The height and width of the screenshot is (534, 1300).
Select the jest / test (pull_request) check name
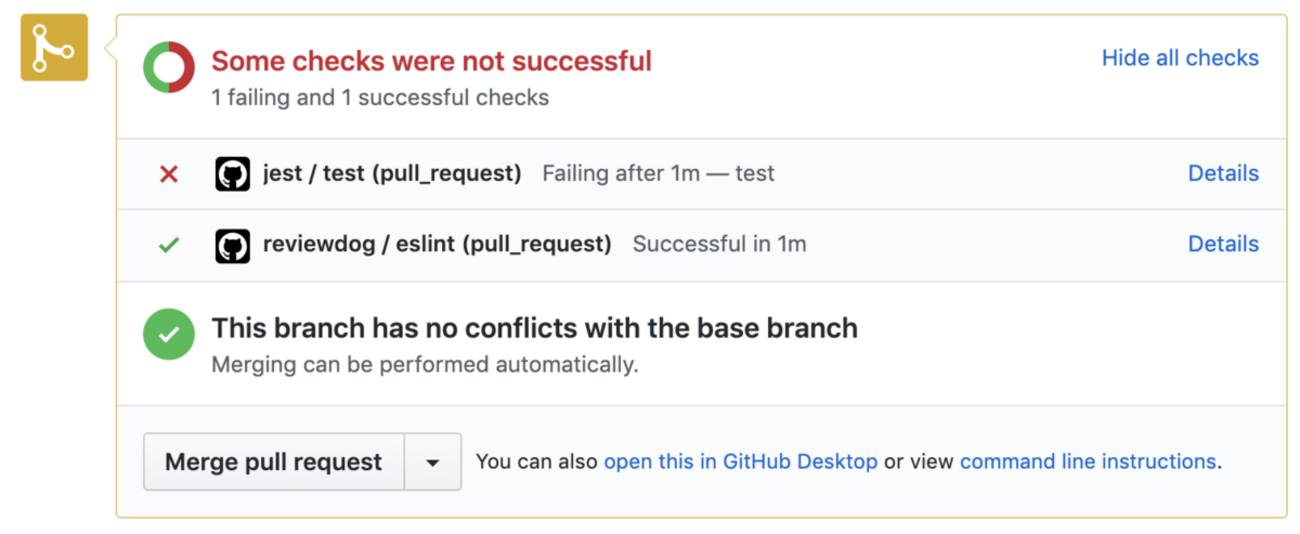392,174
